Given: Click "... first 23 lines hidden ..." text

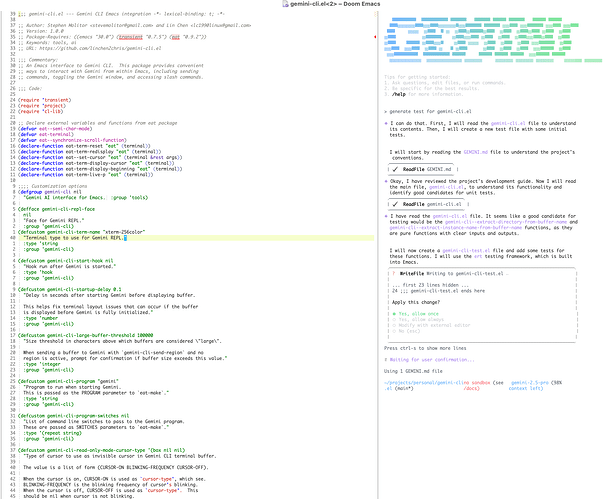Looking at the screenshot, I should tap(430, 285).
